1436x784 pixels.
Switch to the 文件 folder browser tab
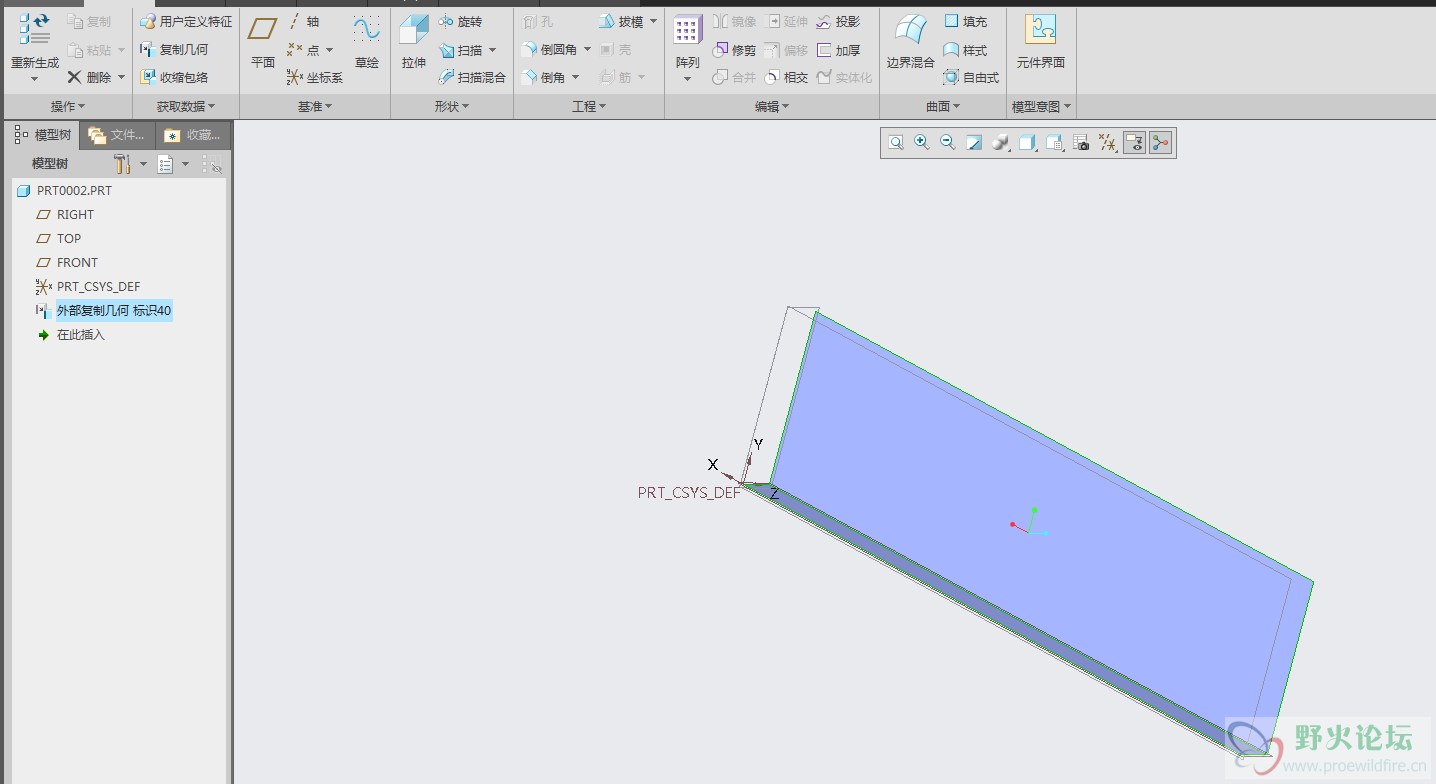tap(117, 135)
